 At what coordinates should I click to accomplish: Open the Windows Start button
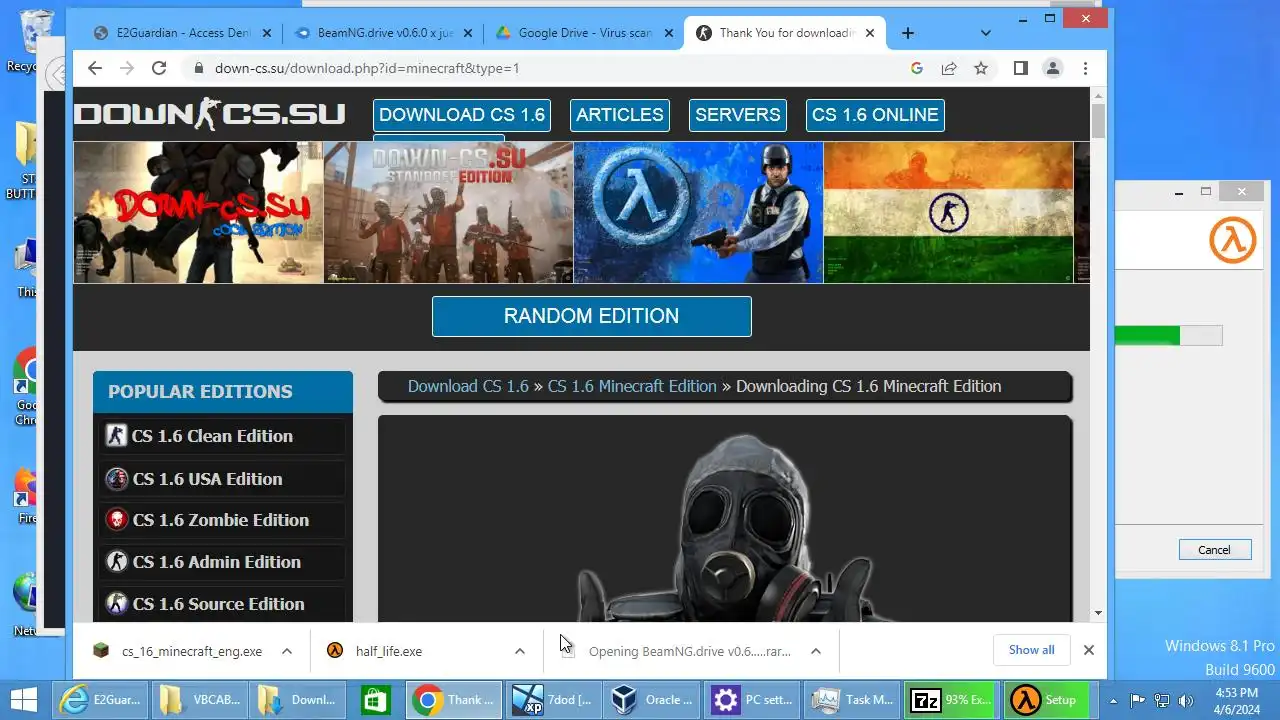(x=23, y=700)
